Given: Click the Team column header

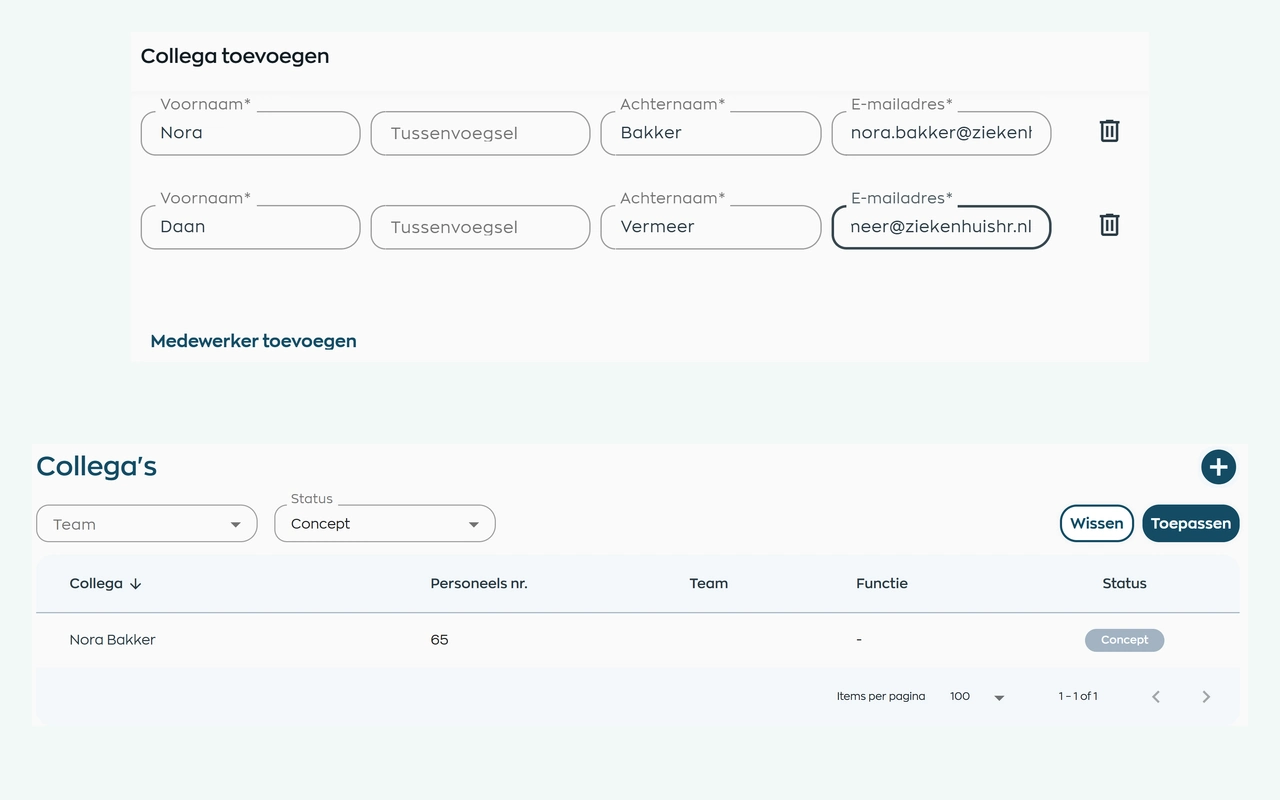Looking at the screenshot, I should (709, 584).
